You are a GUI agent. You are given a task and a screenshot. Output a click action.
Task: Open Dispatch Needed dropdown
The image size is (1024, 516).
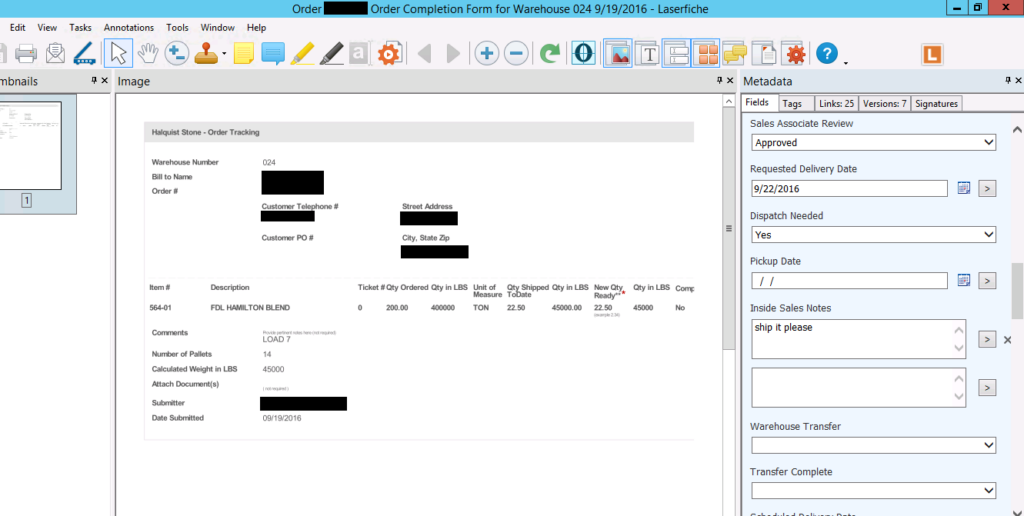tap(873, 234)
